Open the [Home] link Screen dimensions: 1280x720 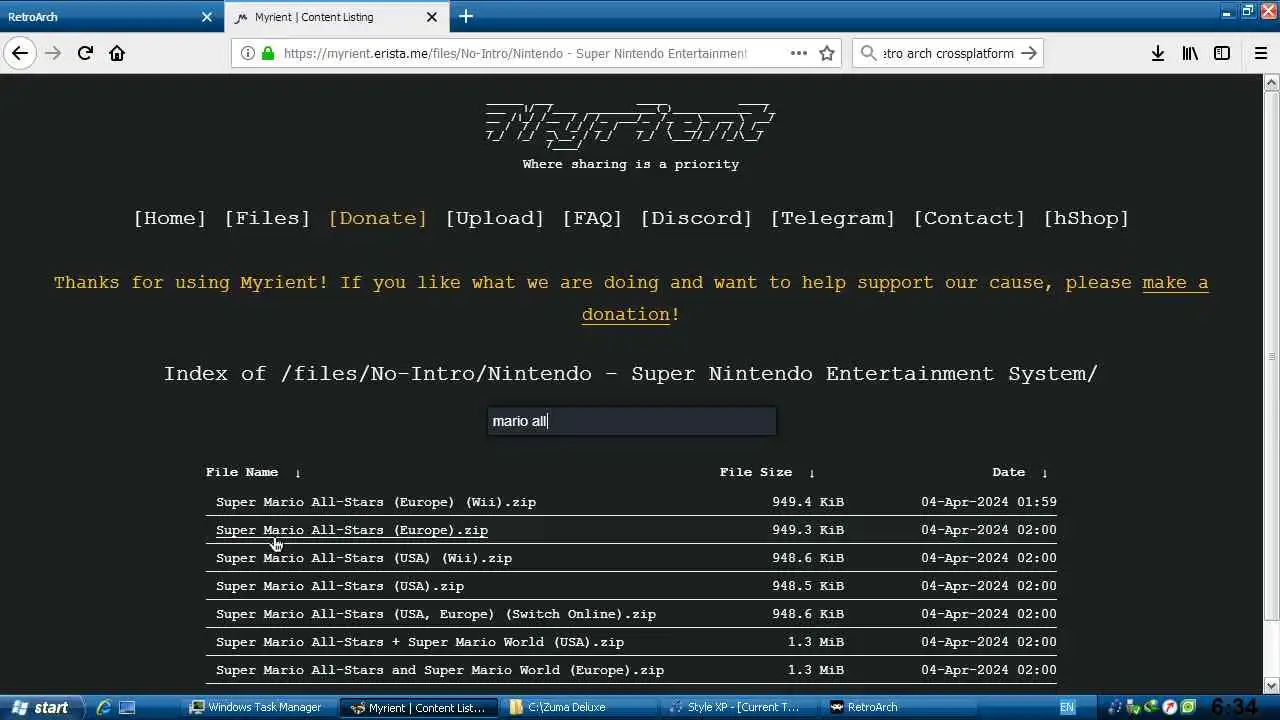170,218
